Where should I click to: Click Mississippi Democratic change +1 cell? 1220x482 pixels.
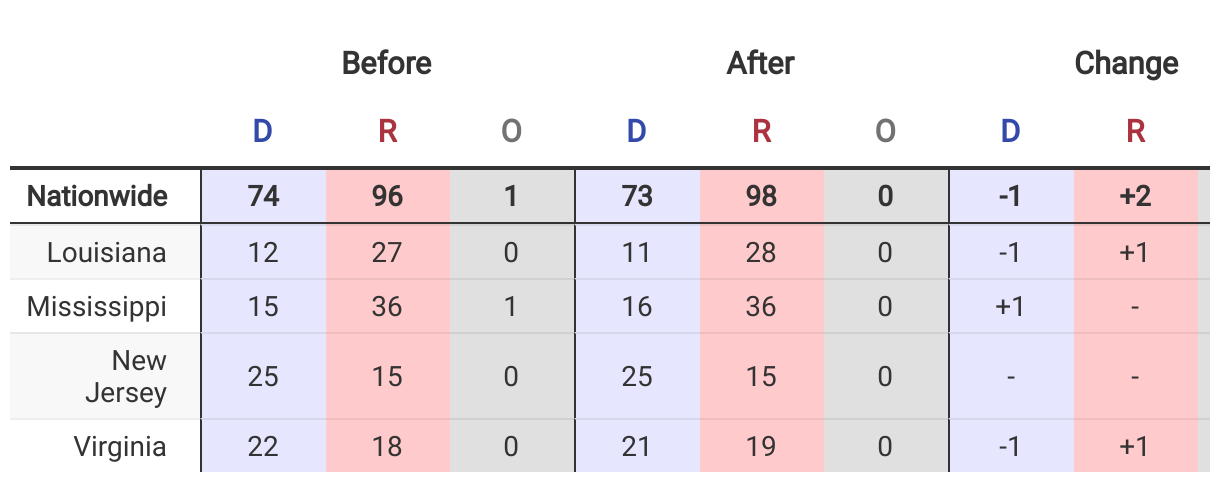(1011, 306)
